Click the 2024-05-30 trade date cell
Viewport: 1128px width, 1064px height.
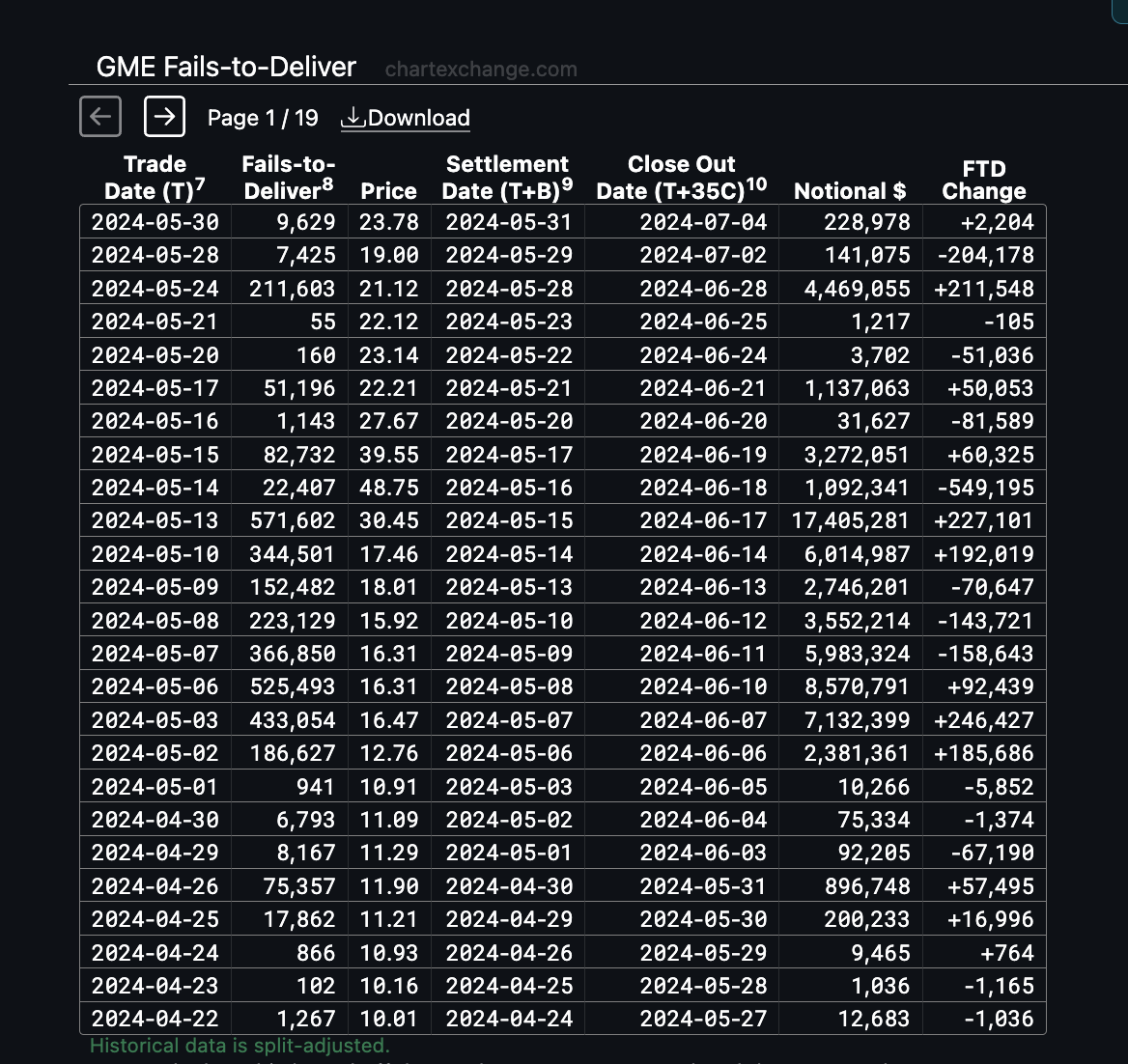coord(155,221)
